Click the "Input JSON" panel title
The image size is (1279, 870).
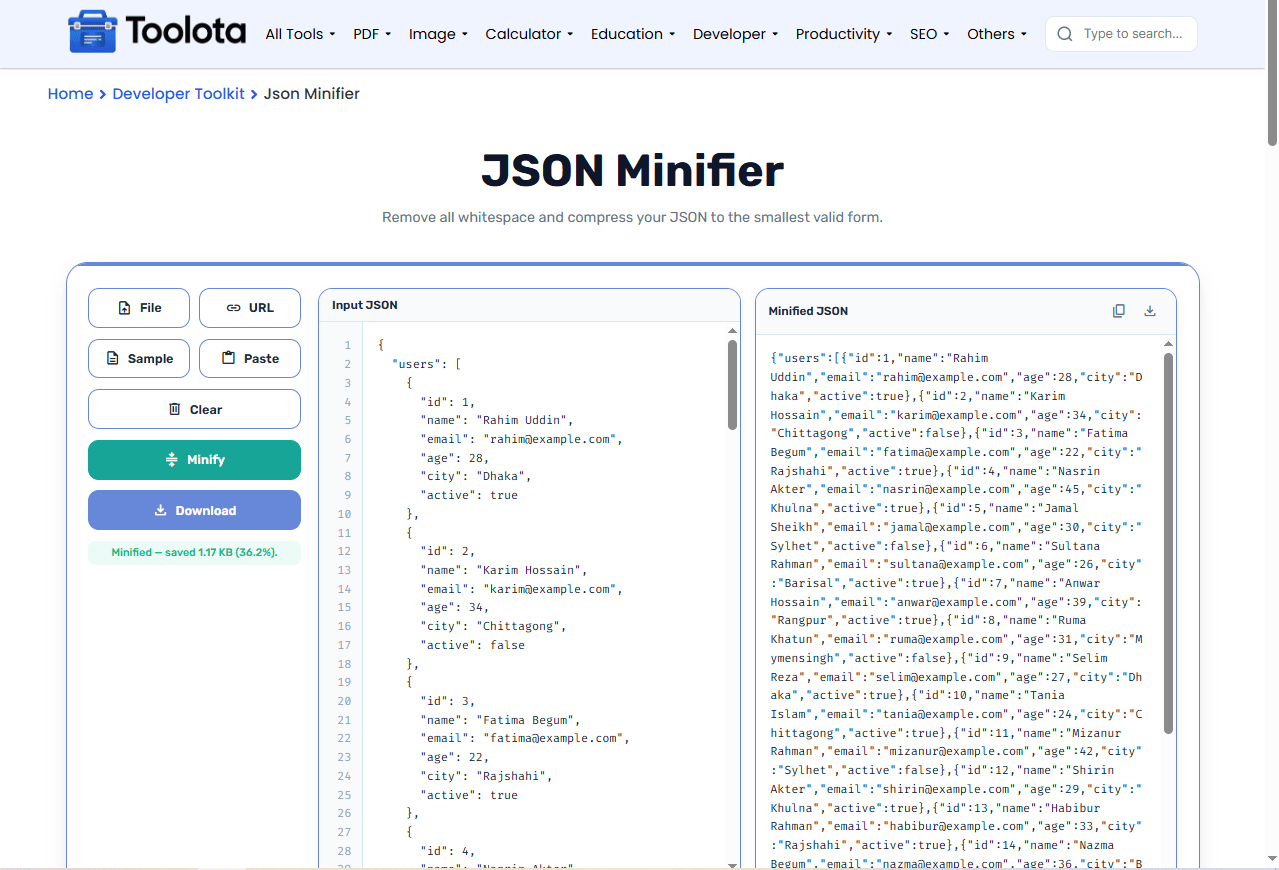[x=364, y=305]
